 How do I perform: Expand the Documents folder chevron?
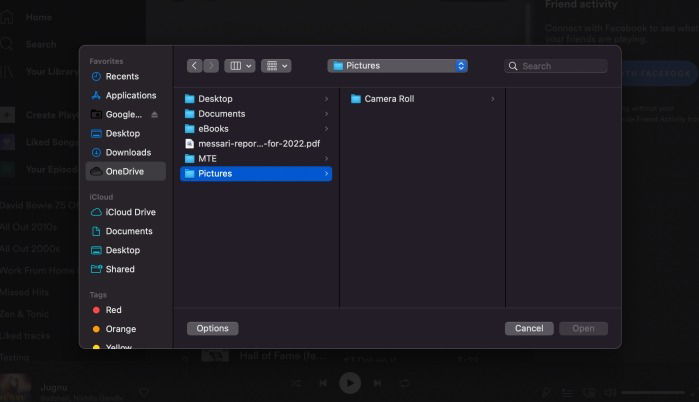326,114
